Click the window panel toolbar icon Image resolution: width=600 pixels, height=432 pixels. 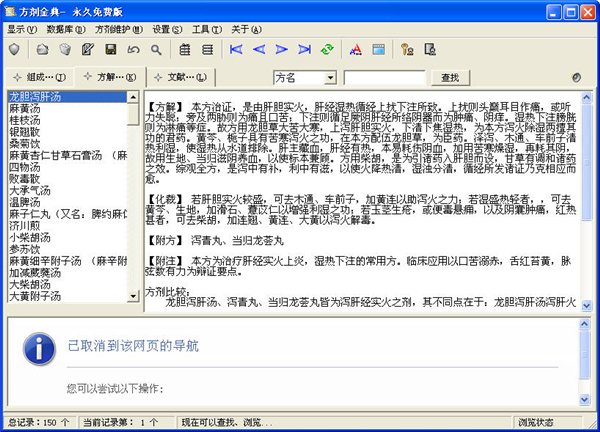[x=378, y=49]
